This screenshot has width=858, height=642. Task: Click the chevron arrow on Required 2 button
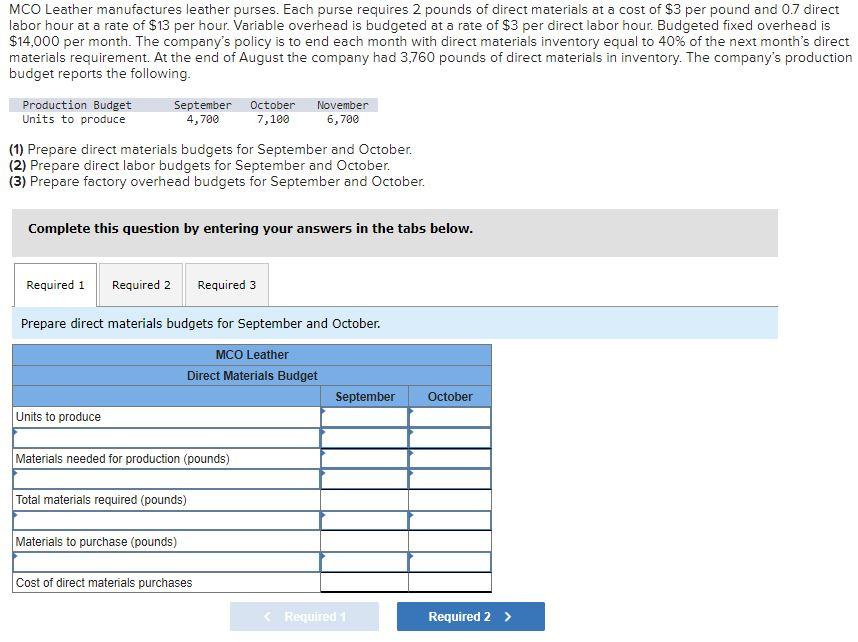(508, 616)
